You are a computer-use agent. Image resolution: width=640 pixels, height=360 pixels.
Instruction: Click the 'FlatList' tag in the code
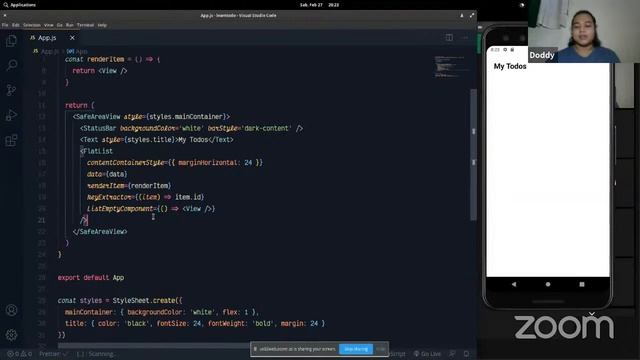point(98,151)
